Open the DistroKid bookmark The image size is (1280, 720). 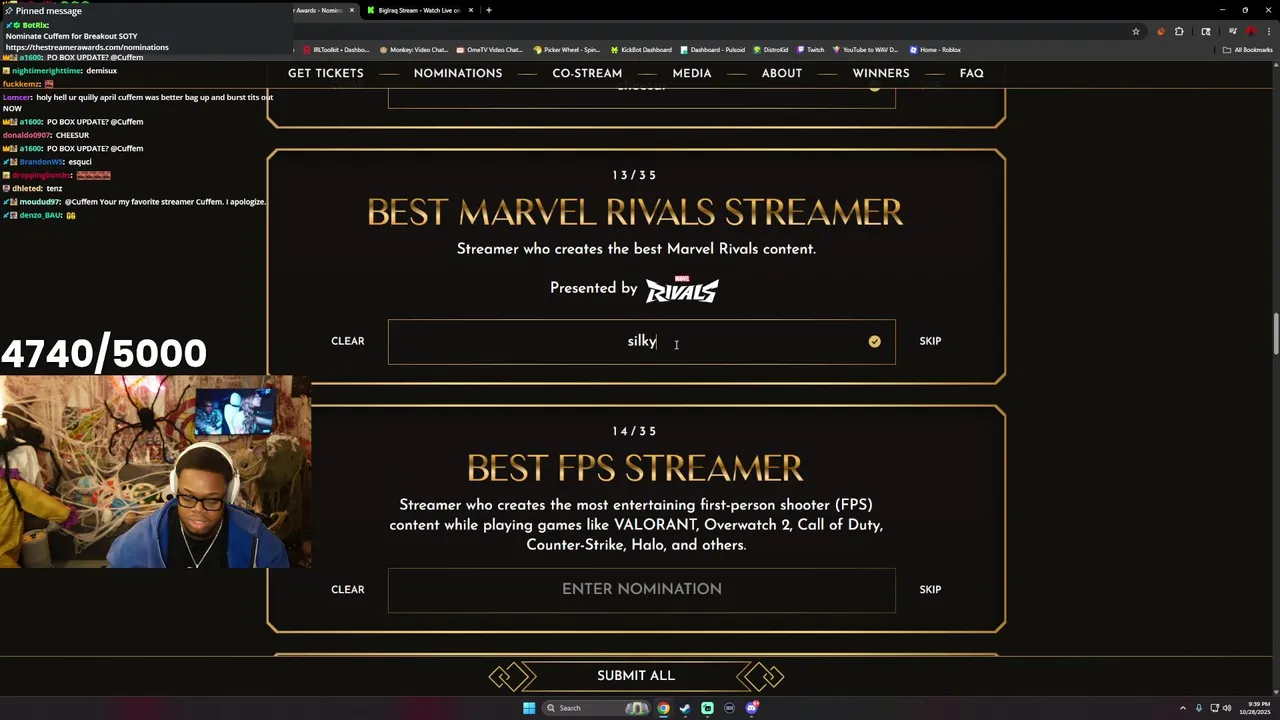tap(771, 49)
